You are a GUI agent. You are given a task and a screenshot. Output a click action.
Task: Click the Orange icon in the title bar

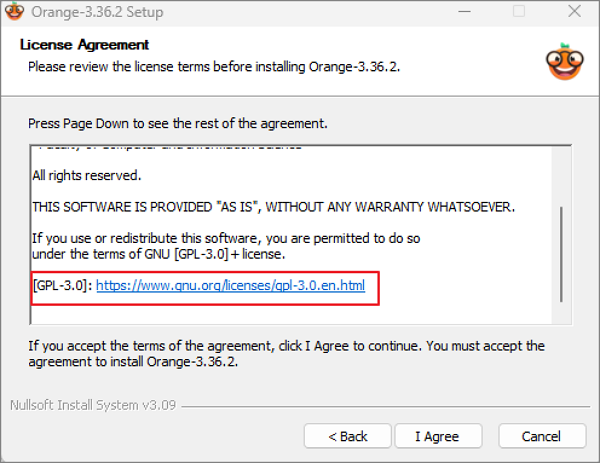click(x=15, y=11)
